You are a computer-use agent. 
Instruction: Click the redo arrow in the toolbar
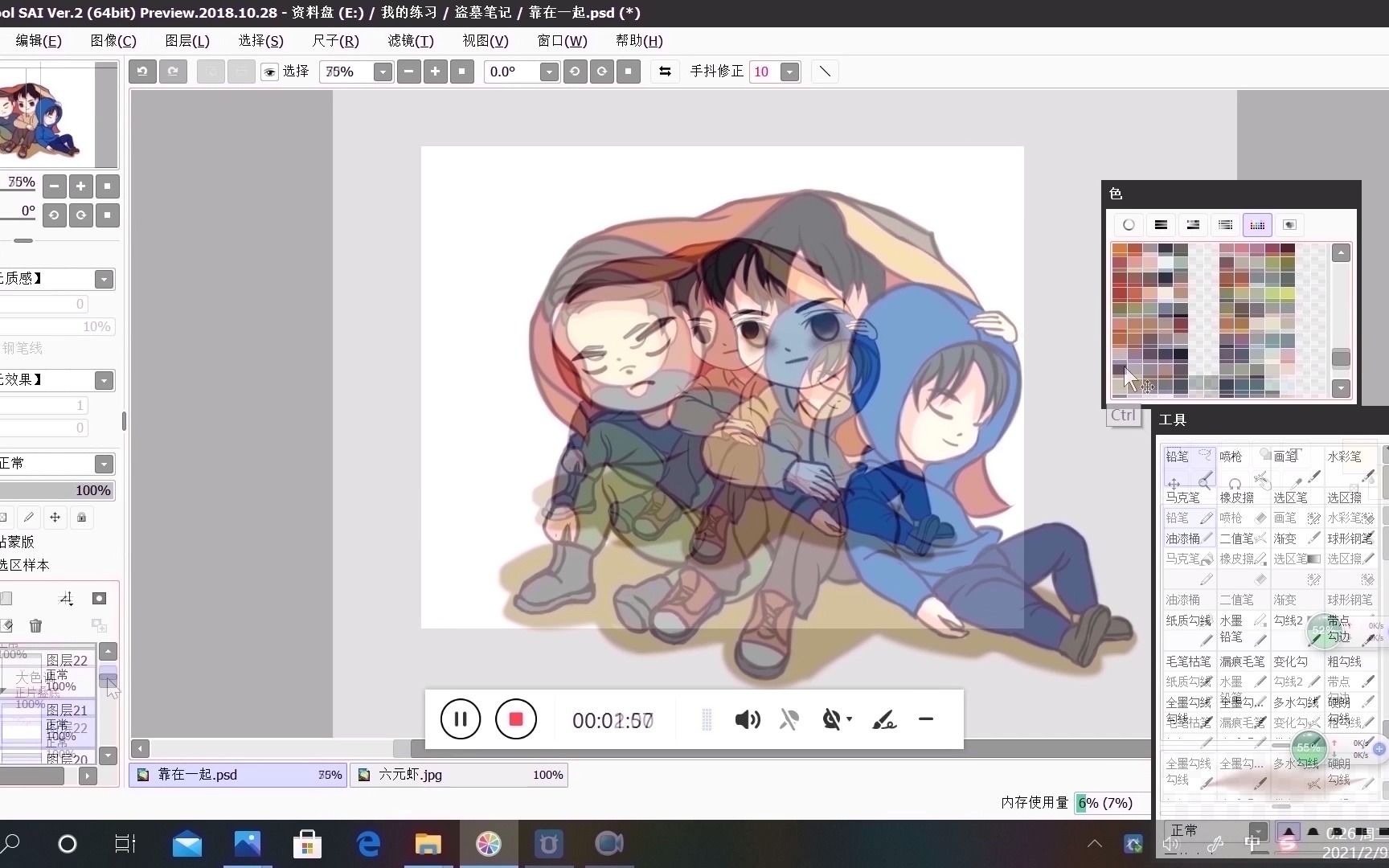pyautogui.click(x=173, y=72)
